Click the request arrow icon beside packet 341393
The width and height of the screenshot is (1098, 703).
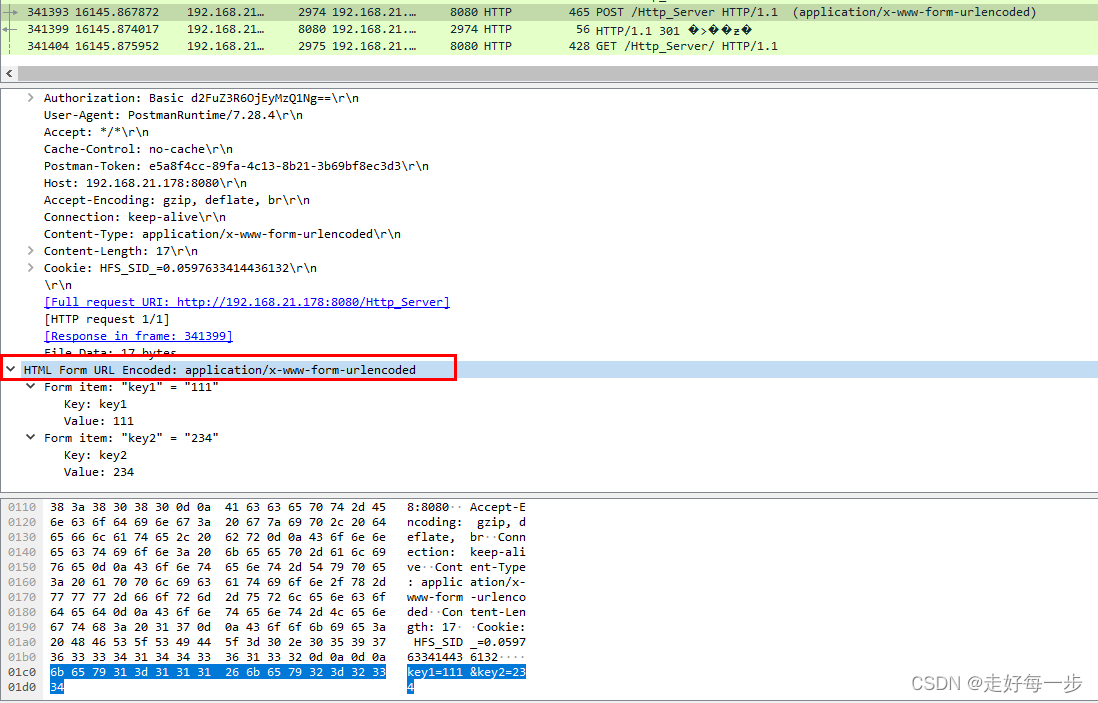(8, 11)
